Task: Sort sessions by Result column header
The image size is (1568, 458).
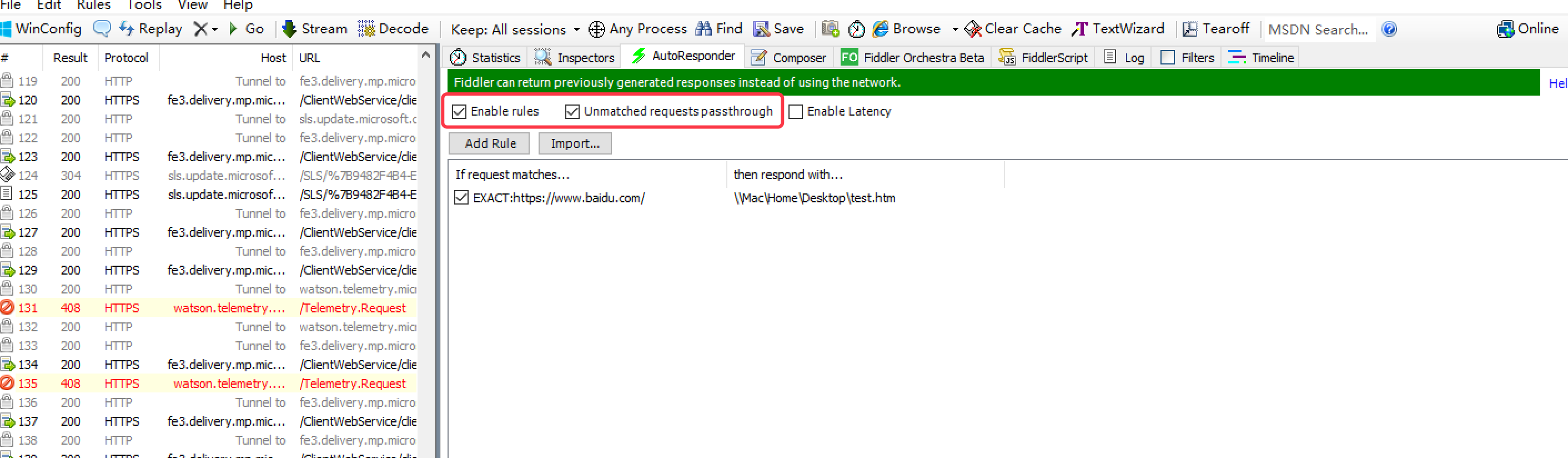Action: click(x=70, y=58)
